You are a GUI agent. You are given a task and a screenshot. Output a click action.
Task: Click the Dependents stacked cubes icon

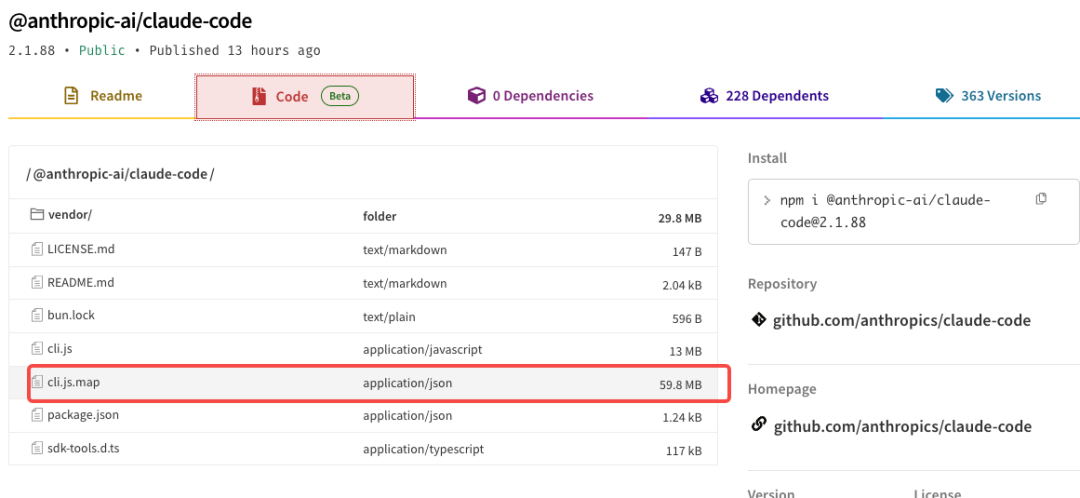(x=709, y=96)
